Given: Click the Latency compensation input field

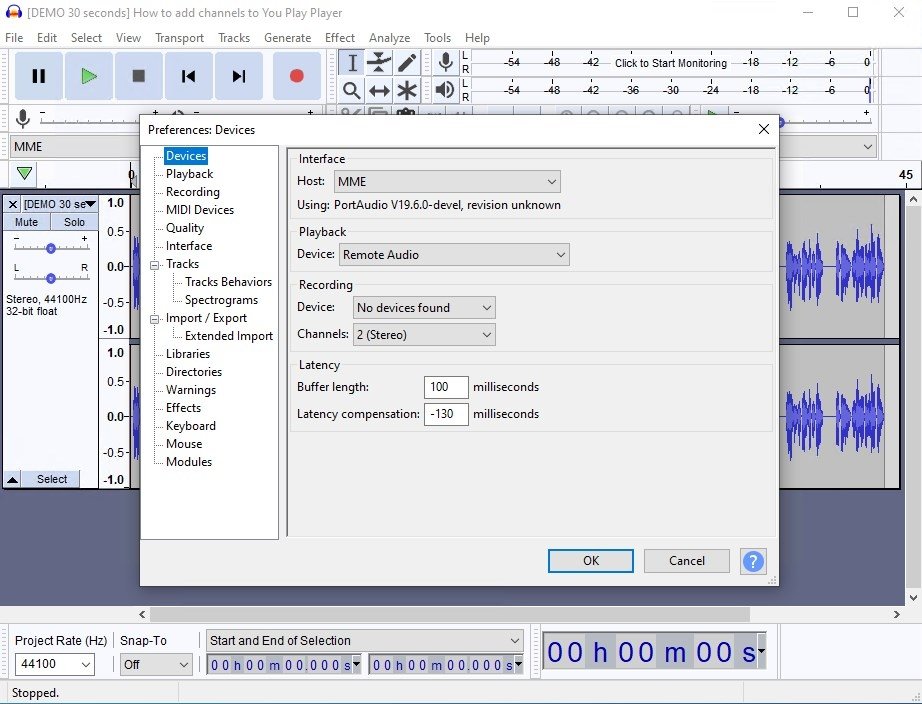Looking at the screenshot, I should click(446, 414).
